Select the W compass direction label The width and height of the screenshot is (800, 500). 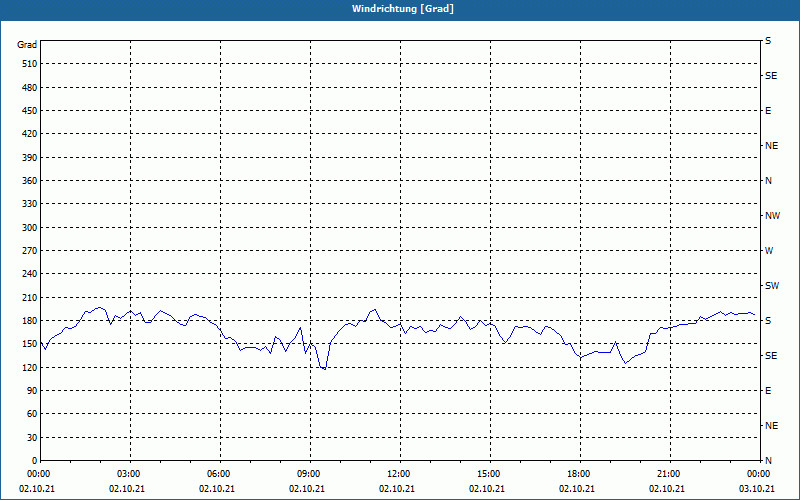(769, 251)
